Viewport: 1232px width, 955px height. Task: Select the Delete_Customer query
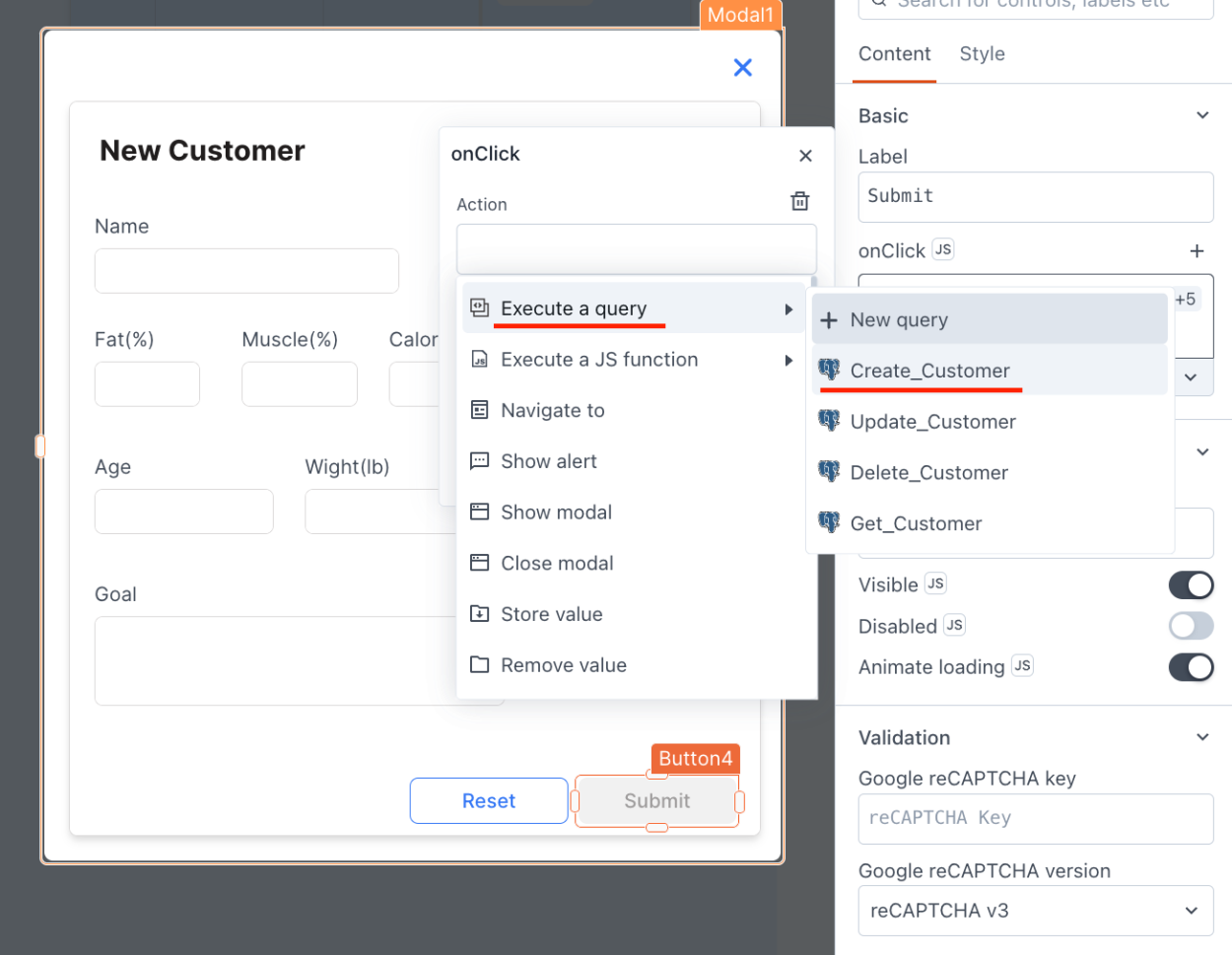coord(990,472)
